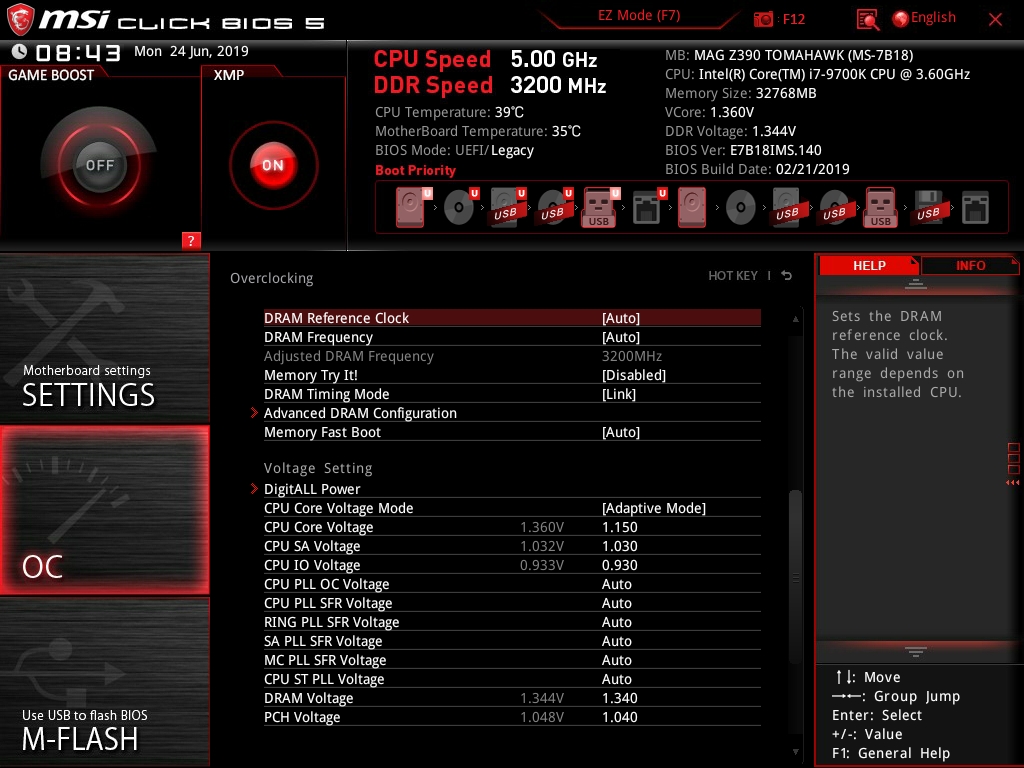This screenshot has width=1024, height=768.
Task: Click the Adjusted DRAM Frequency 3200MHz row
Action: click(x=512, y=356)
